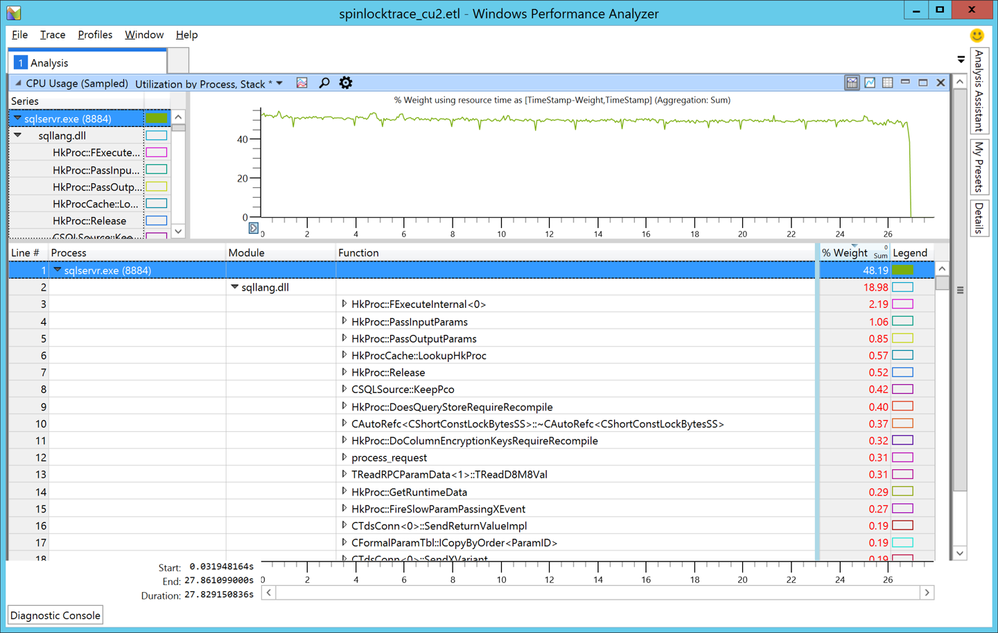The height and width of the screenshot is (633, 998).
Task: Switch to graph and table display mode
Action: 852,83
